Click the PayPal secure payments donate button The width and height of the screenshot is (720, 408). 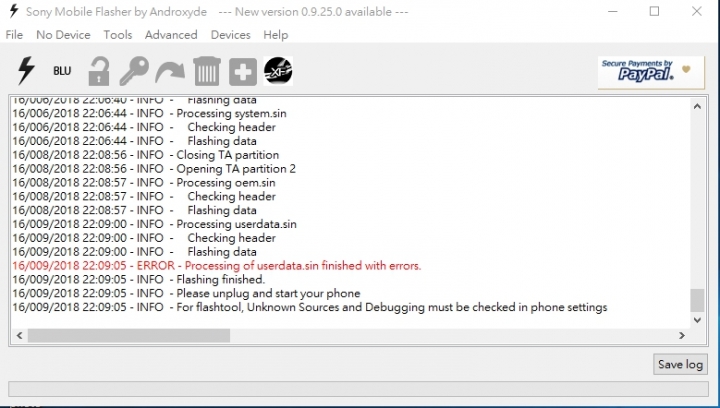[x=651, y=72]
